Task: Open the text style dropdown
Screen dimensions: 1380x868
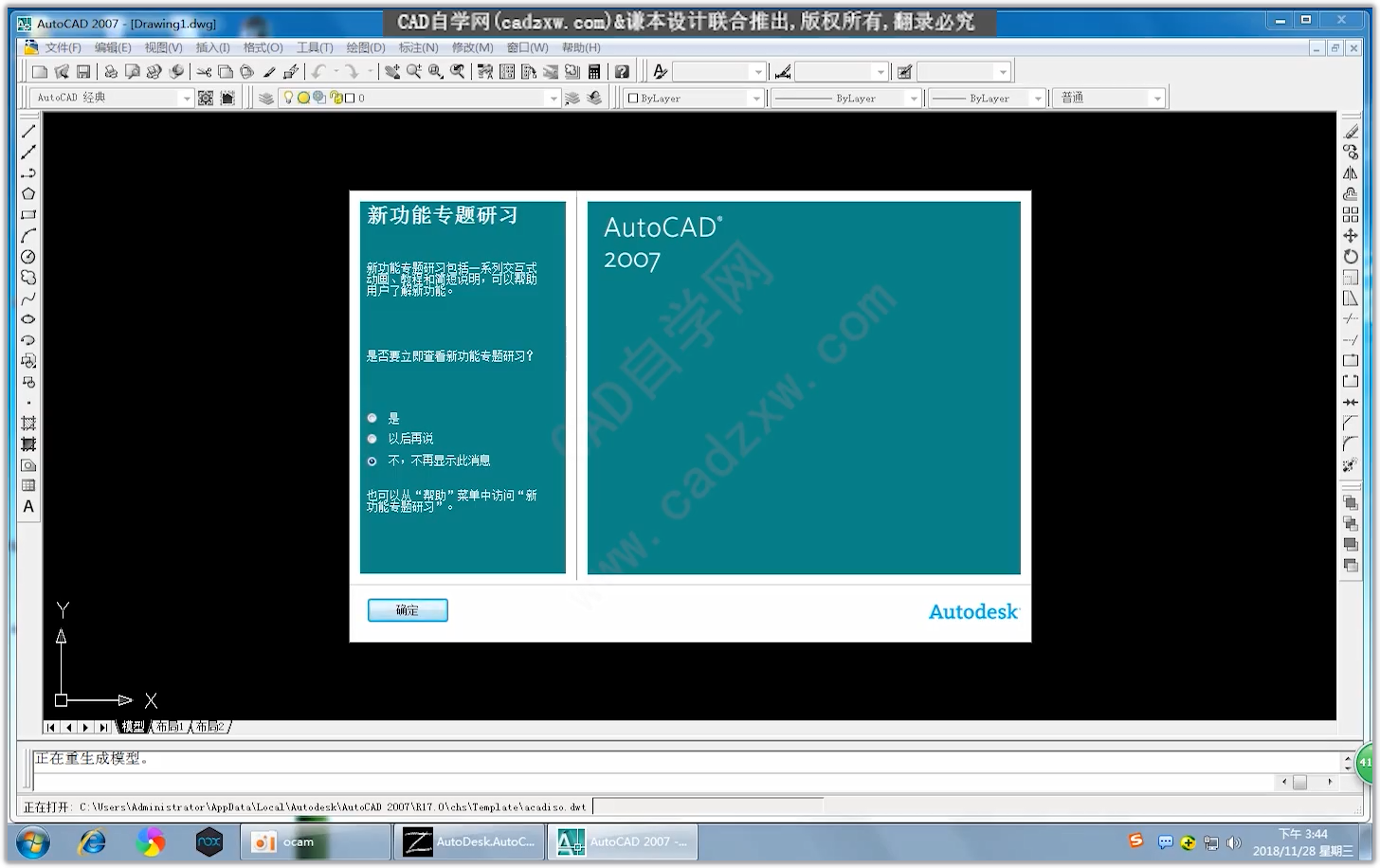Action: click(757, 71)
